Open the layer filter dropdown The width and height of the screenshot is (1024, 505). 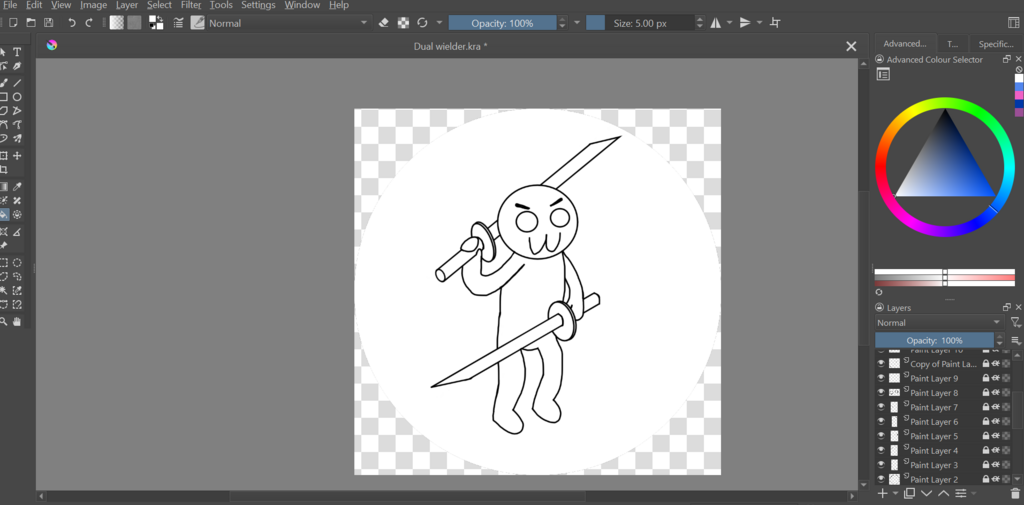coord(1016,323)
